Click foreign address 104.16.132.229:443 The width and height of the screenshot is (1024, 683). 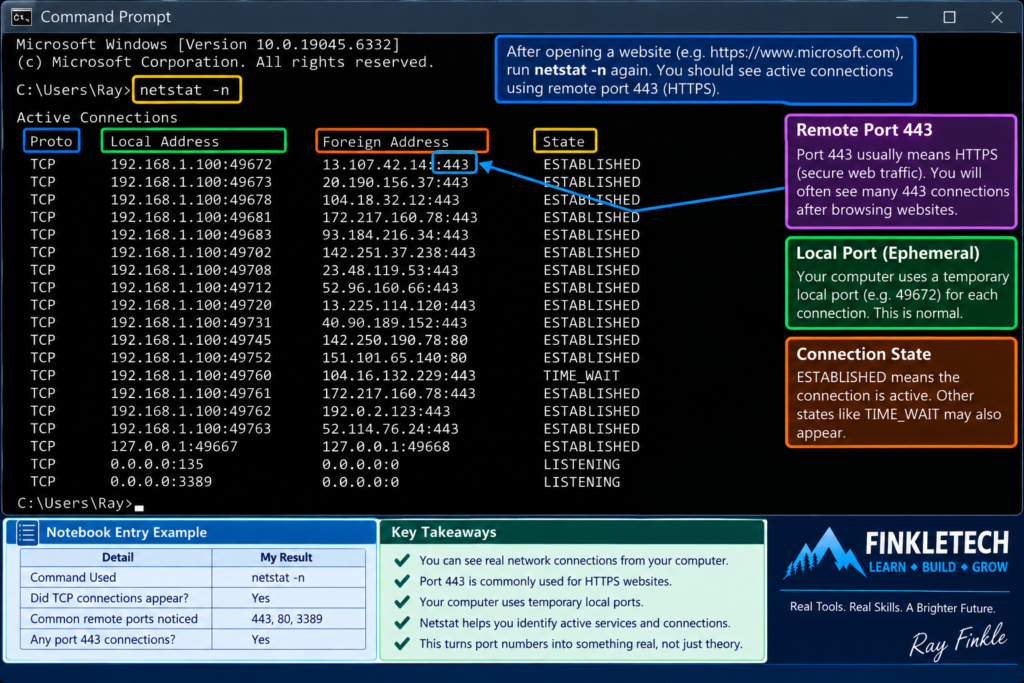pos(399,375)
